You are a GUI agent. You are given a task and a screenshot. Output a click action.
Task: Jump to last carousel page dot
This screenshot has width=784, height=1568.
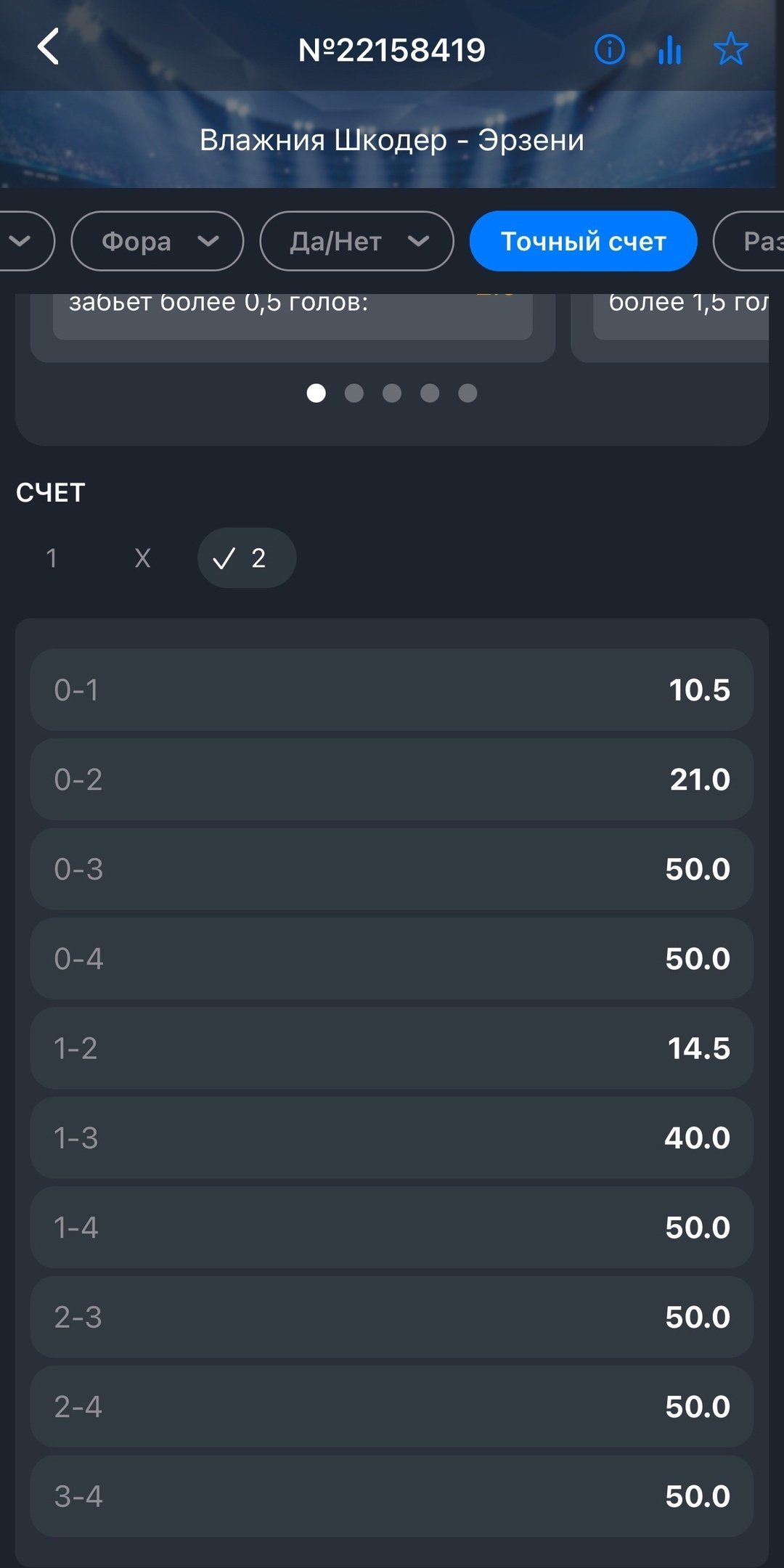point(467,393)
